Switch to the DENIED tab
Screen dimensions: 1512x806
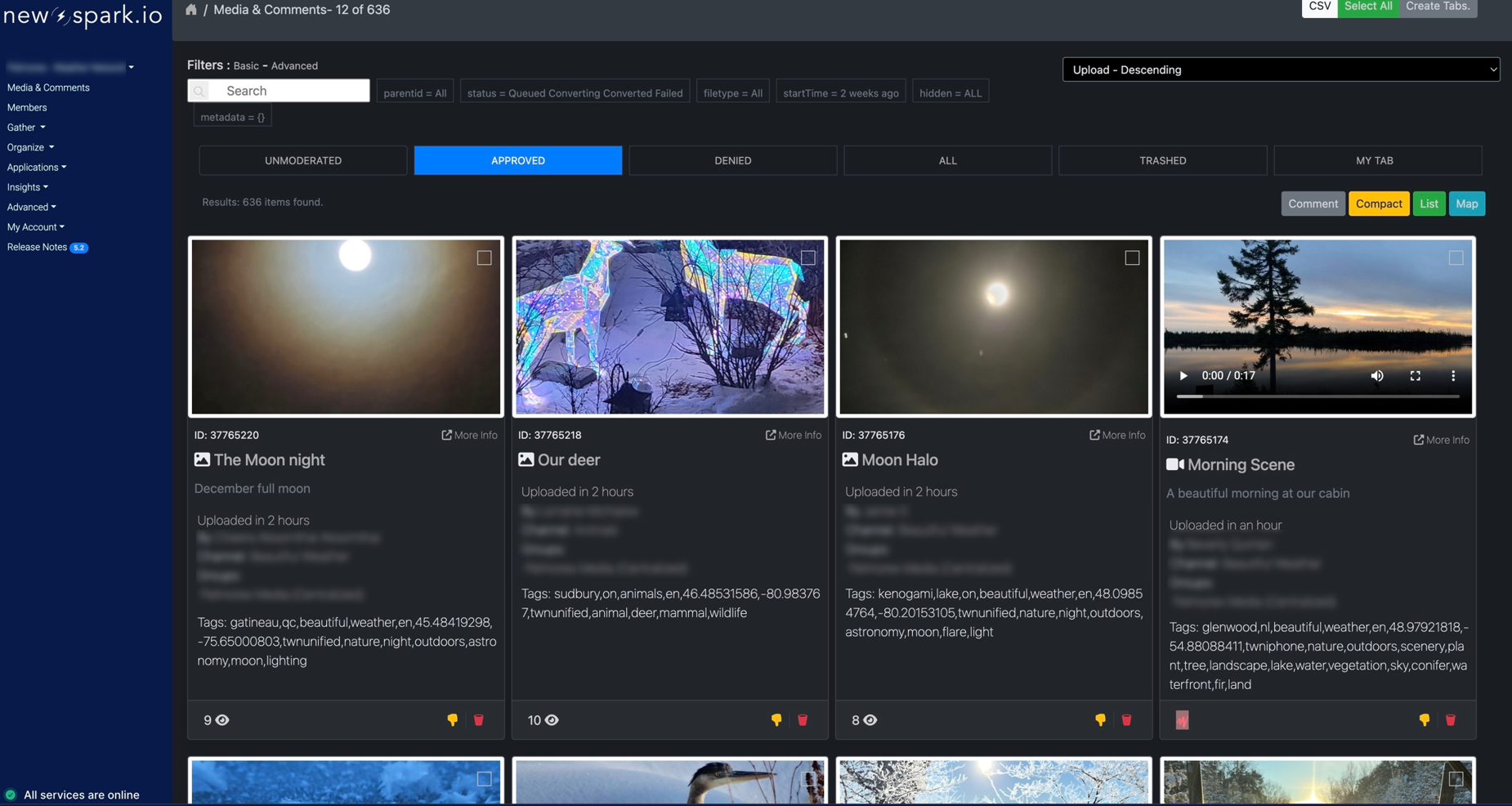click(x=731, y=159)
